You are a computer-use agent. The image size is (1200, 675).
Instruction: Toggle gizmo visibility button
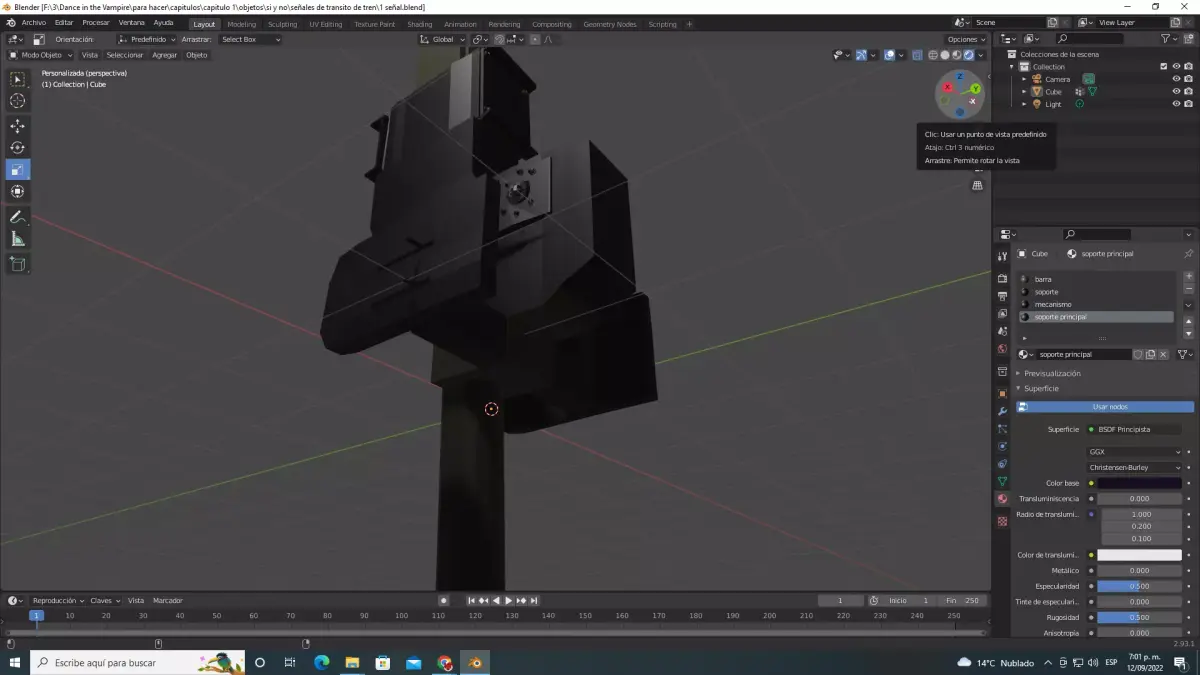tap(860, 55)
